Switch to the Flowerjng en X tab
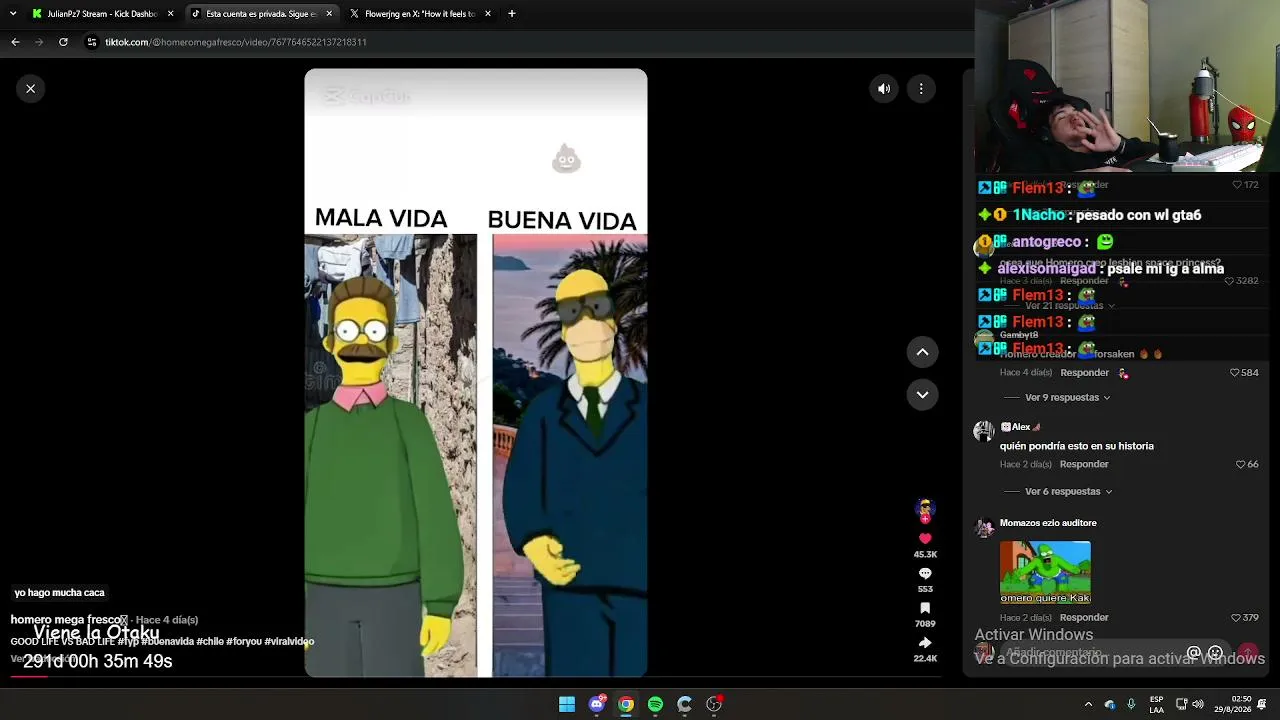The width and height of the screenshot is (1280, 720). (x=420, y=14)
